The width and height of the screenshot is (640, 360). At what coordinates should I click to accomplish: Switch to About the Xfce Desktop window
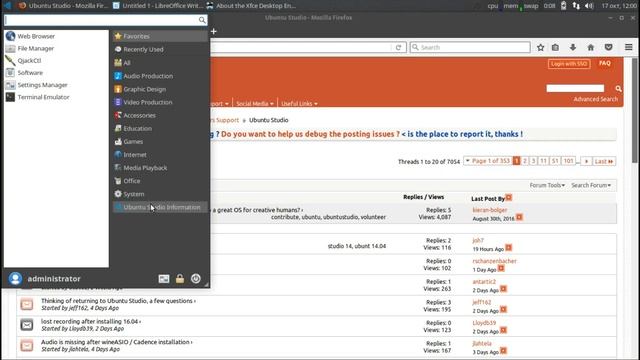click(251, 6)
